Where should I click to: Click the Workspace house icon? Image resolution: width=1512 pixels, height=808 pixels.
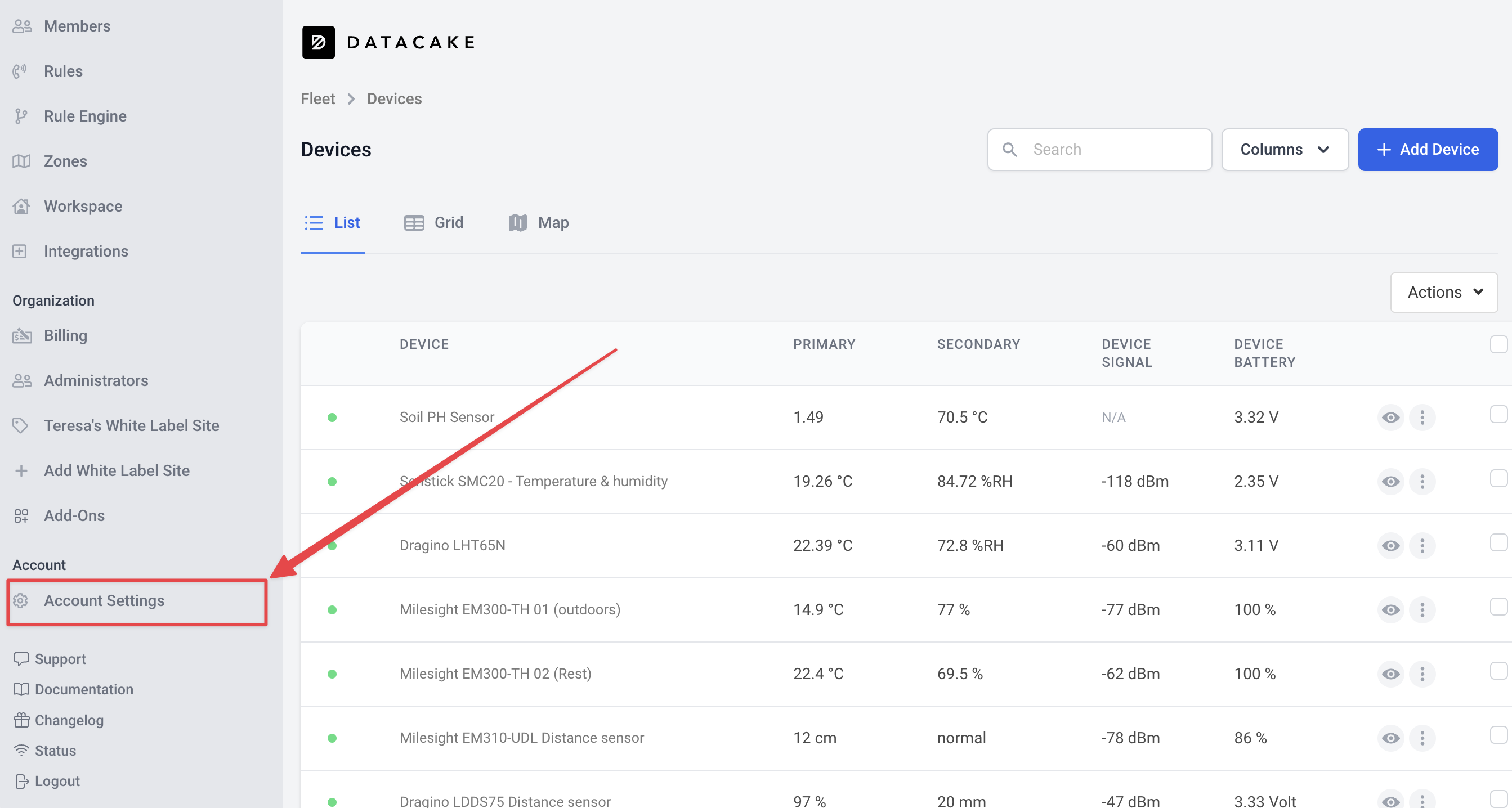(21, 206)
